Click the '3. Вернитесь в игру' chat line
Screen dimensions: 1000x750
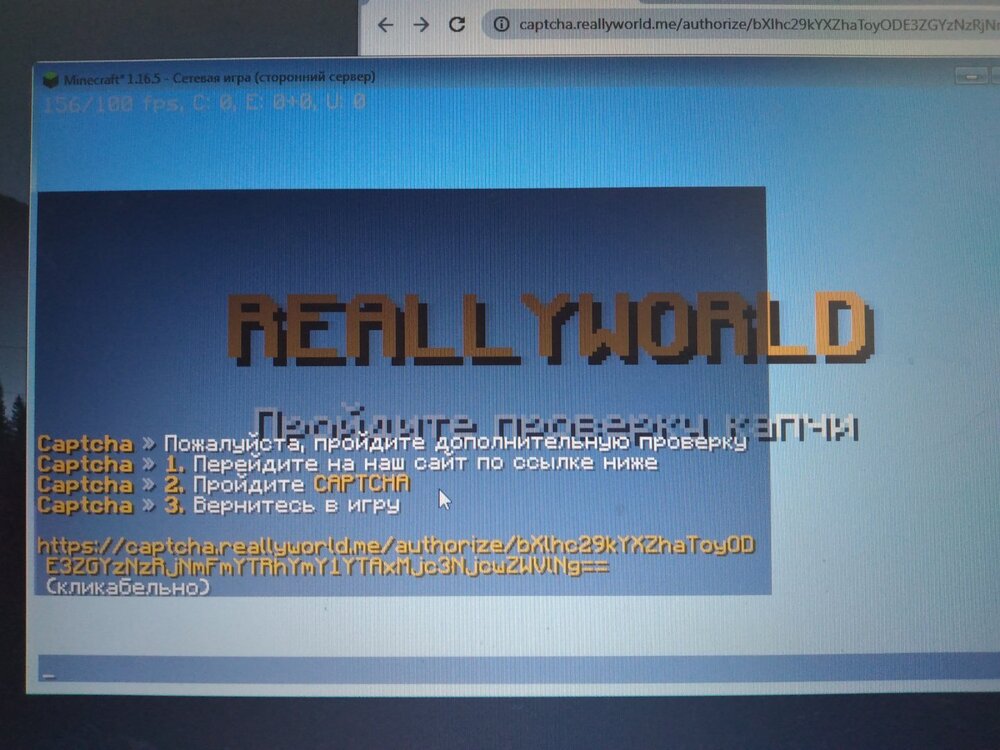point(218,505)
